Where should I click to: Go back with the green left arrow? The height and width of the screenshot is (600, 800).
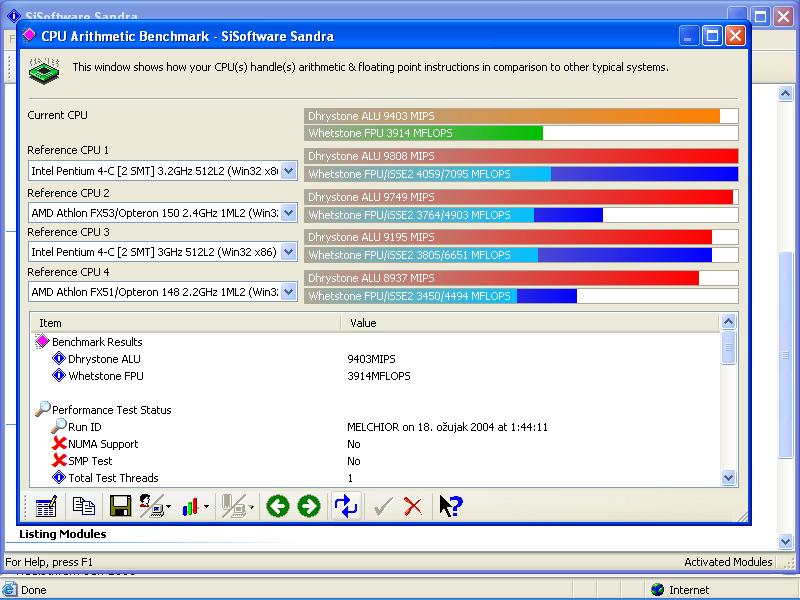tap(277, 506)
